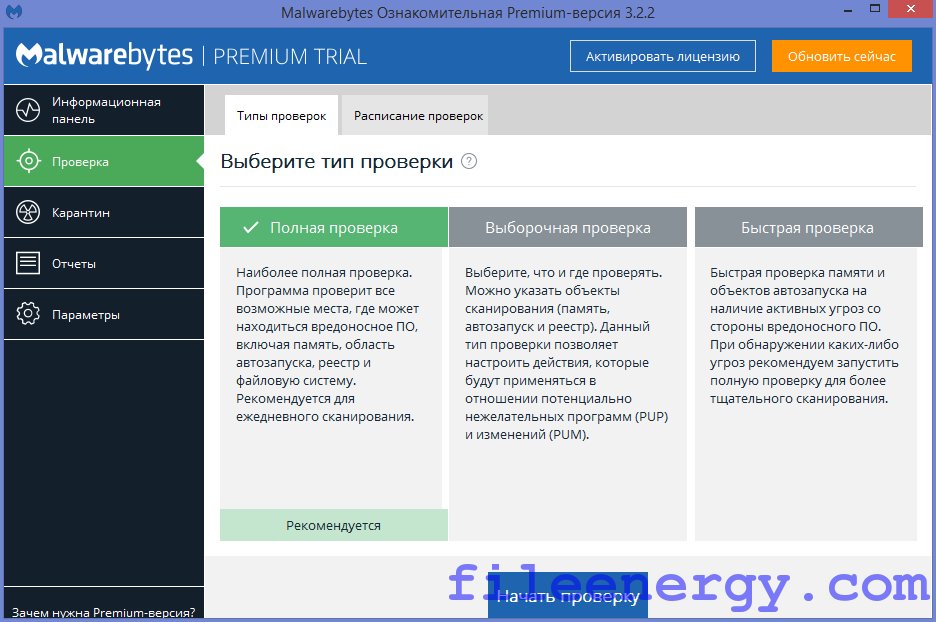Click the checkmark on Полная проверка
The width and height of the screenshot is (936, 622).
click(x=251, y=227)
